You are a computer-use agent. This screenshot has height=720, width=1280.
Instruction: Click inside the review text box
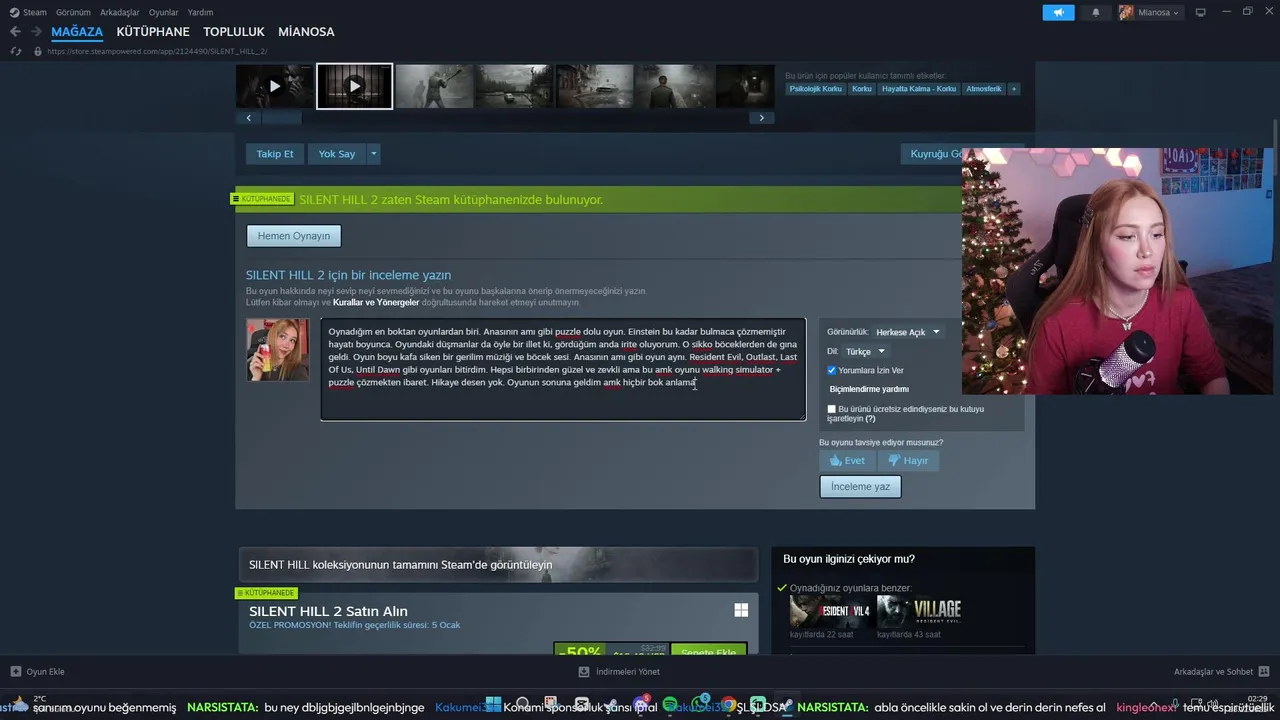coord(563,369)
